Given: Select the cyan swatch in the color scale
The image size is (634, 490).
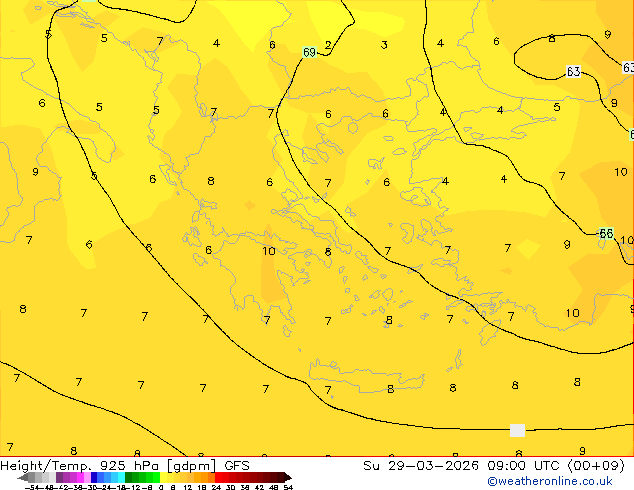Looking at the screenshot, I should tap(122, 477).
